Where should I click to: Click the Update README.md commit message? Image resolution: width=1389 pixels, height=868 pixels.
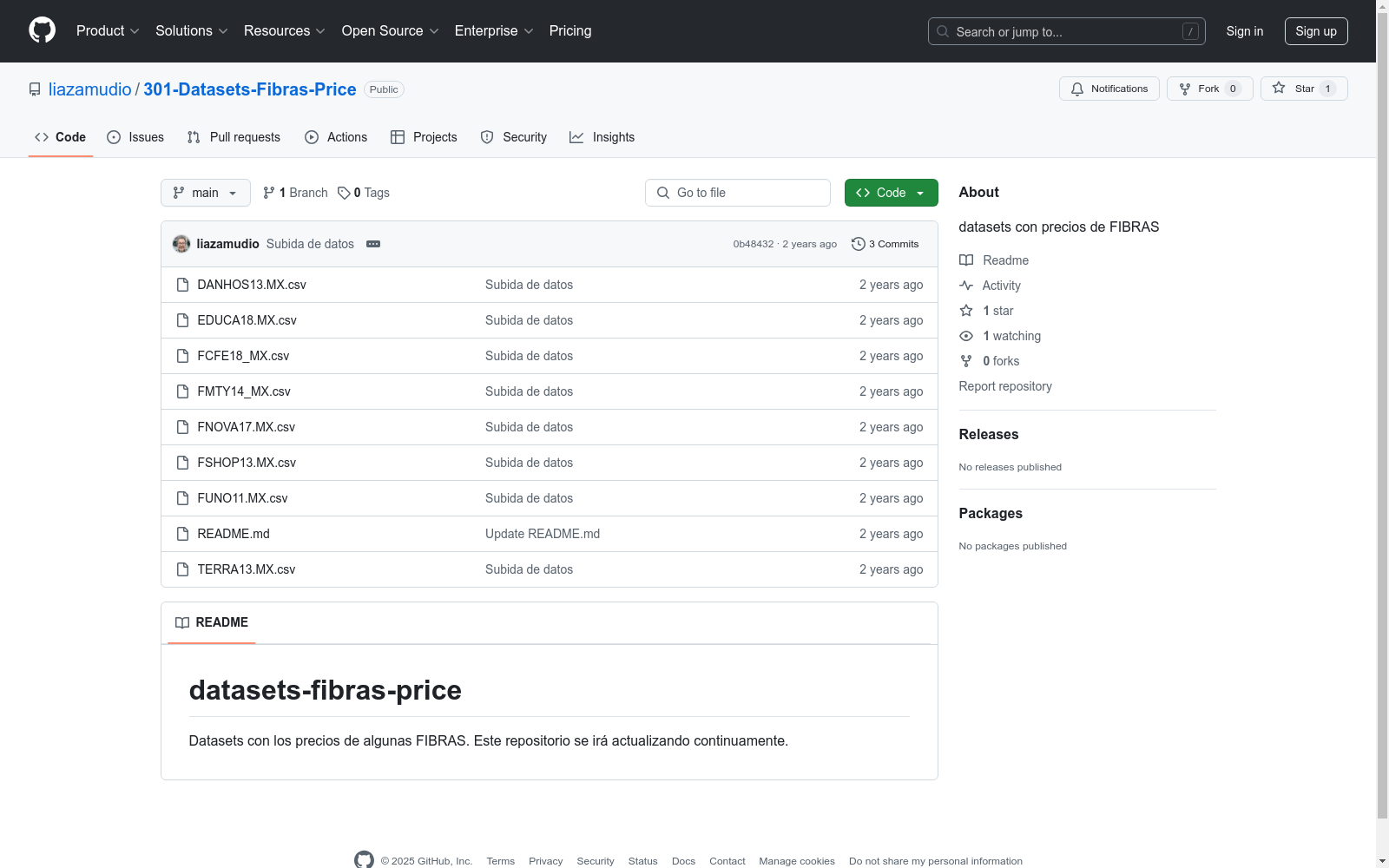coord(543,534)
